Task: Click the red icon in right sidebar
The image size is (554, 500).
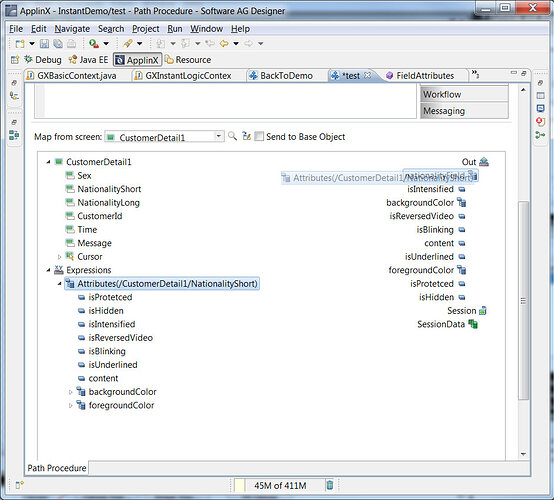Action: [541, 122]
